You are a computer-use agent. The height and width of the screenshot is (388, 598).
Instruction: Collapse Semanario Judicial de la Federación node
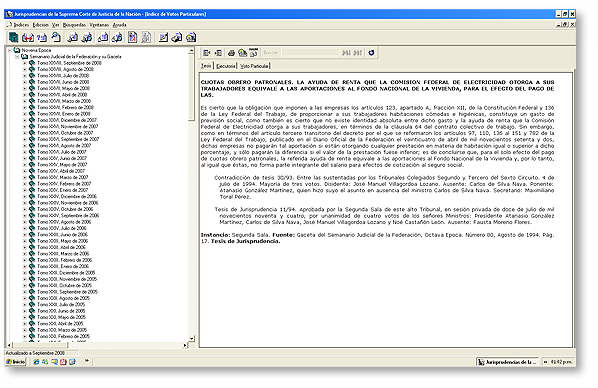tap(17, 56)
